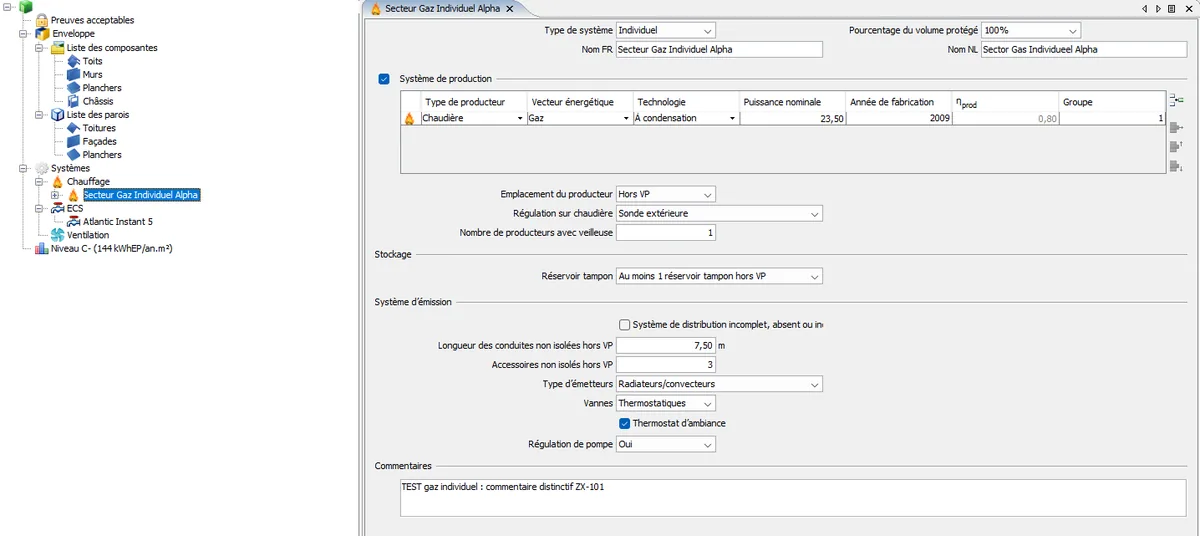Open the Type de système dropdown
The width and height of the screenshot is (1200, 536).
click(666, 30)
